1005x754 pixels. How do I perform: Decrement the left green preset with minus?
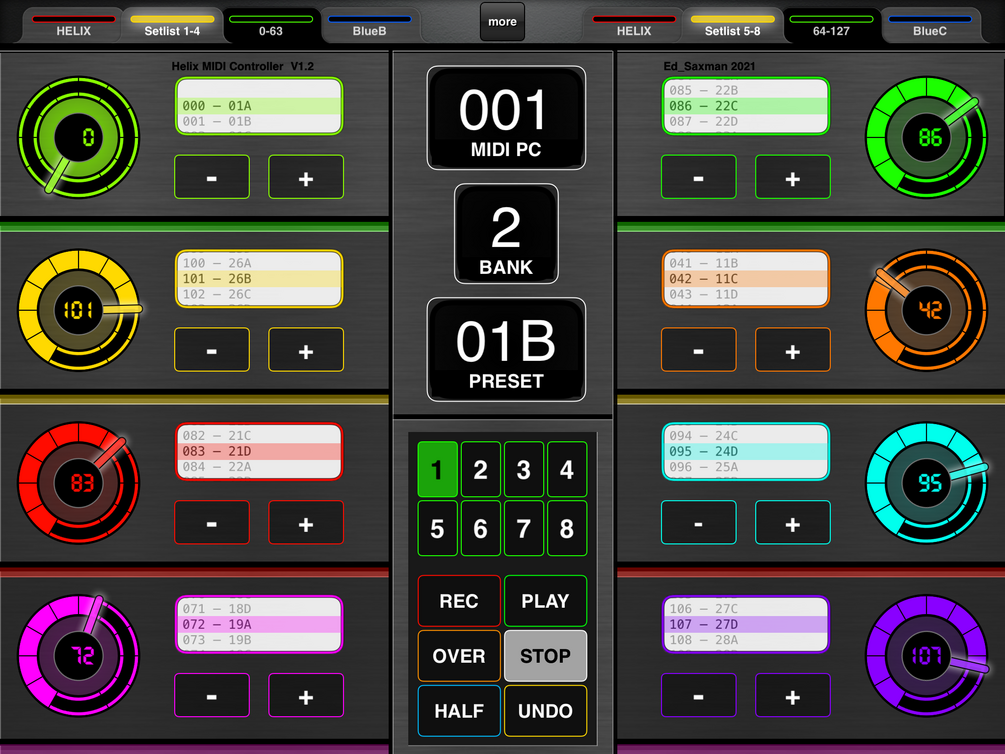[x=212, y=177]
